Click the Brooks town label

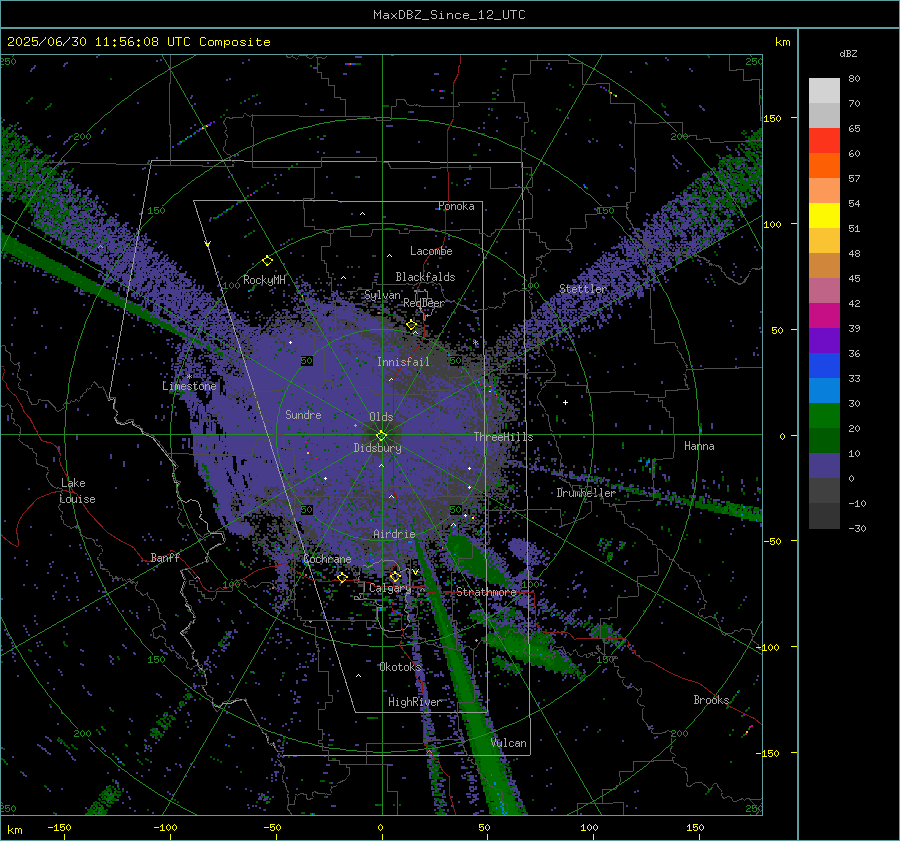(711, 700)
